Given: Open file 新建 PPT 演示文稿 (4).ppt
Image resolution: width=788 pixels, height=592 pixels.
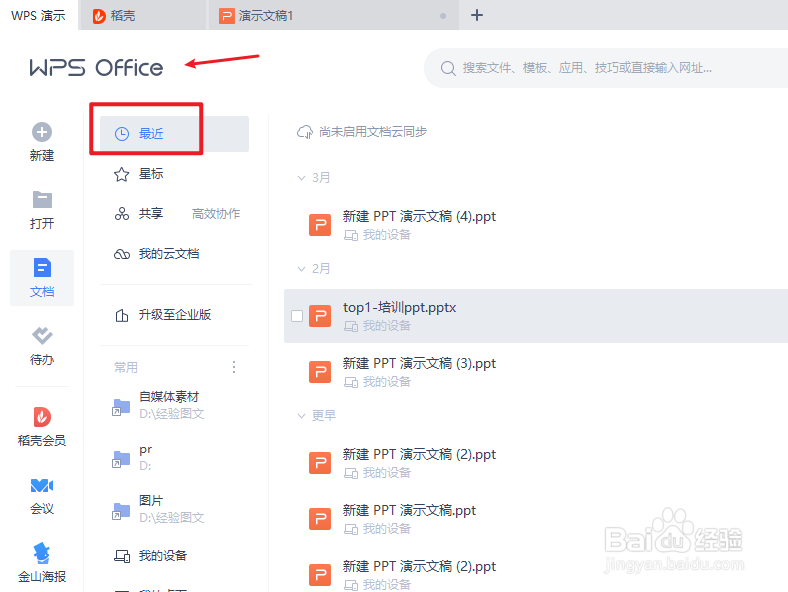Looking at the screenshot, I should (419, 217).
